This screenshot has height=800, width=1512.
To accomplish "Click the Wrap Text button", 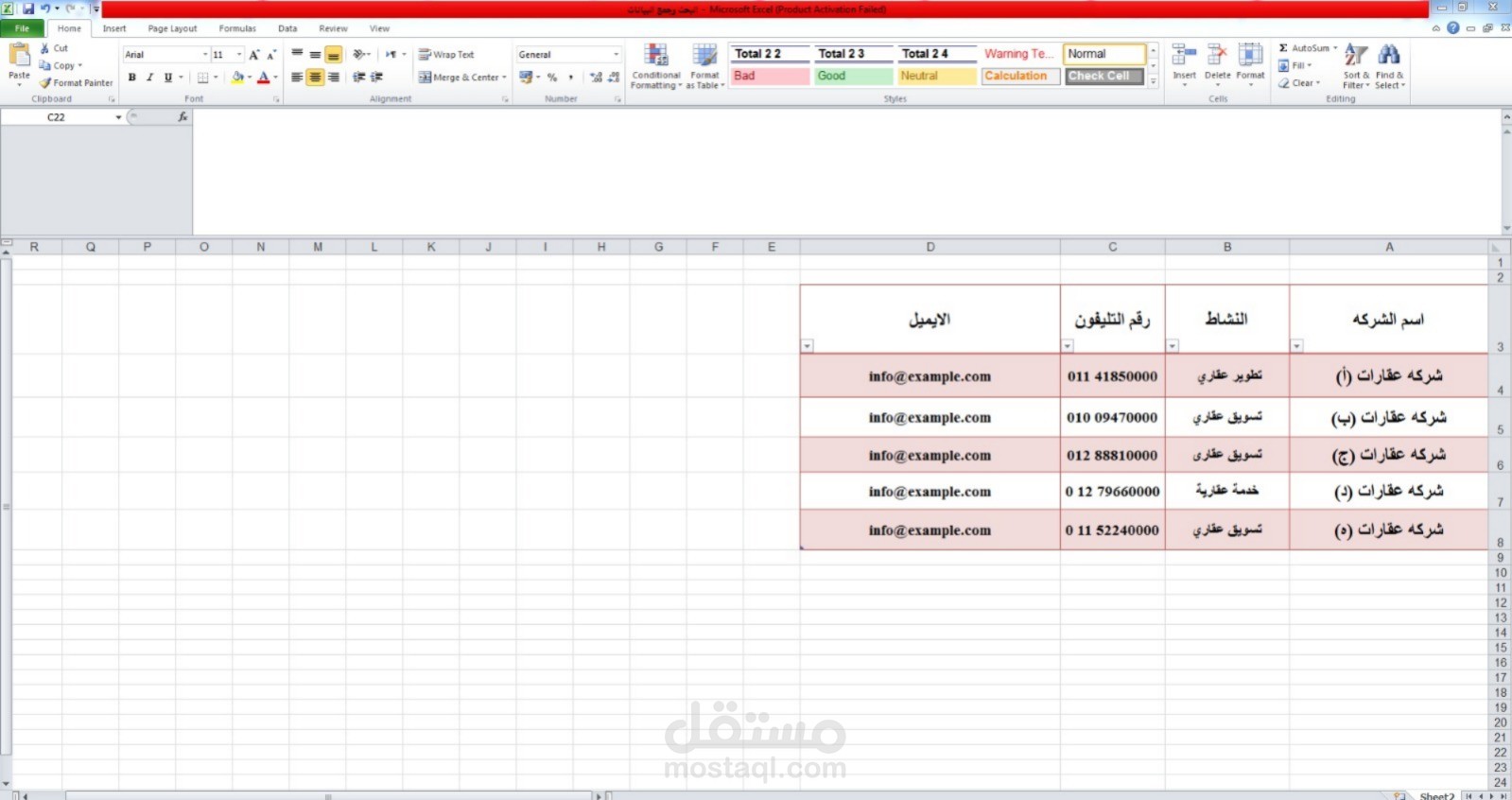I will [446, 55].
